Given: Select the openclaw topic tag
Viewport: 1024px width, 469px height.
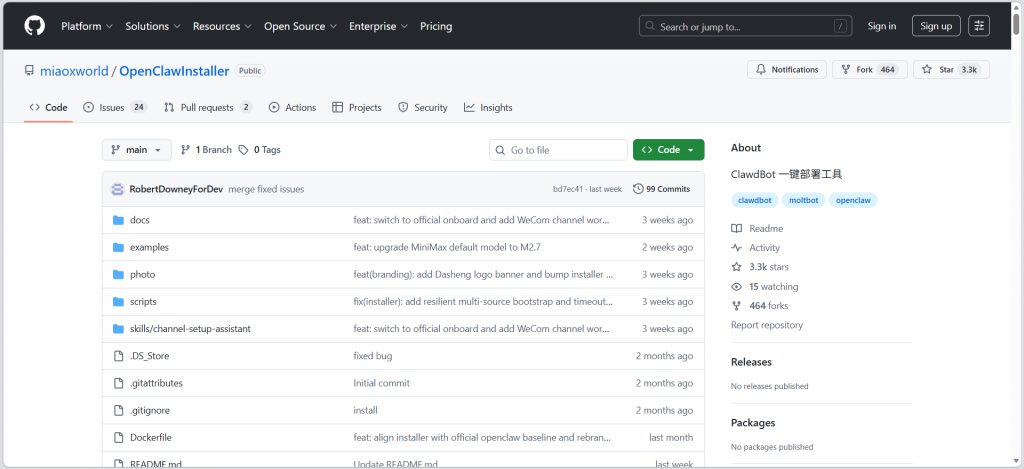Looking at the screenshot, I should tap(854, 201).
